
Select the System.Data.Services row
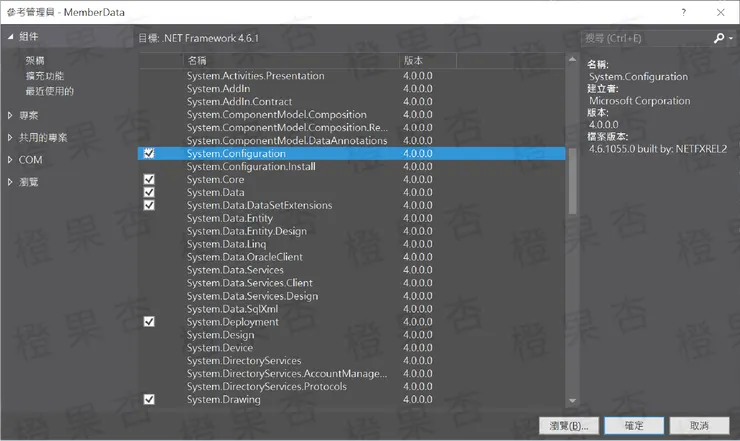352,270
